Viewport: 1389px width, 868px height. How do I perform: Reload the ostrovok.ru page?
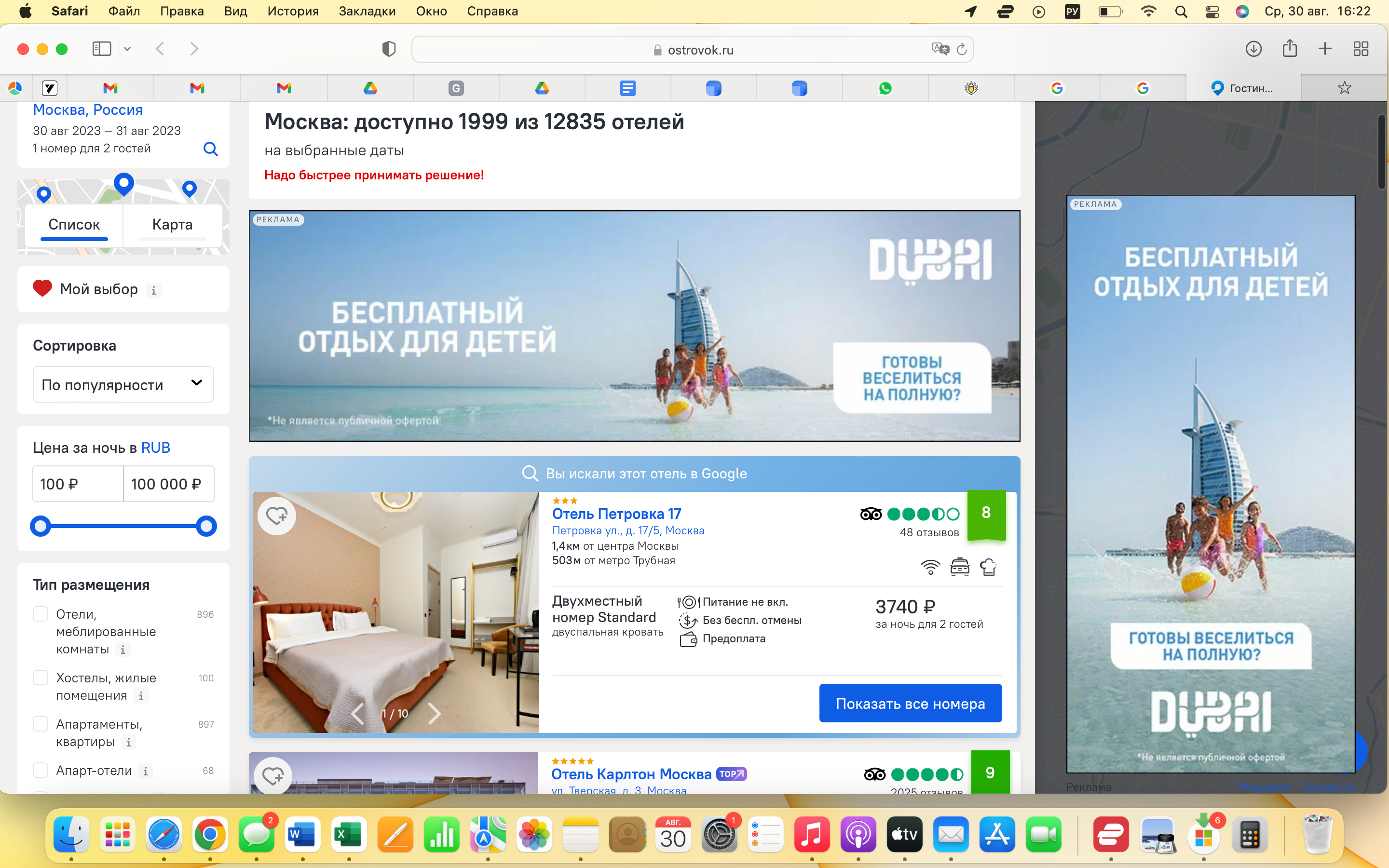[962, 49]
